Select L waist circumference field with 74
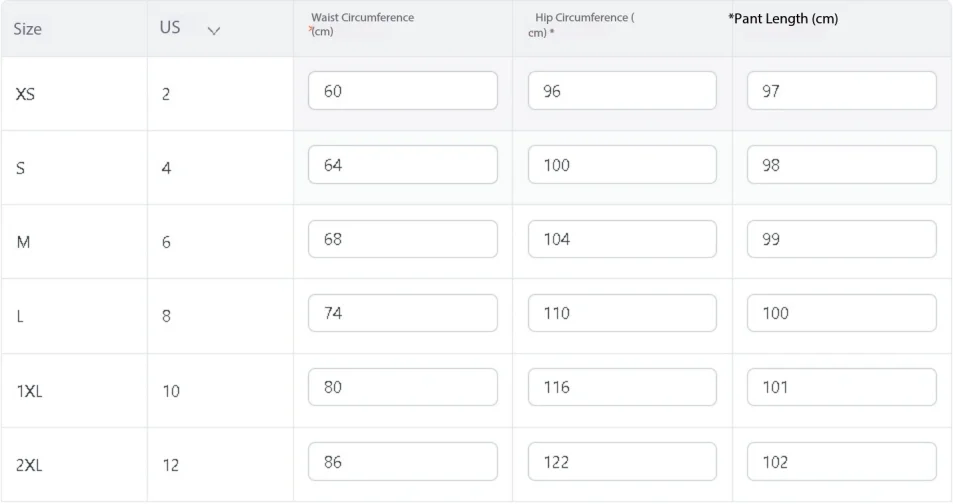The image size is (953, 504). tap(402, 313)
